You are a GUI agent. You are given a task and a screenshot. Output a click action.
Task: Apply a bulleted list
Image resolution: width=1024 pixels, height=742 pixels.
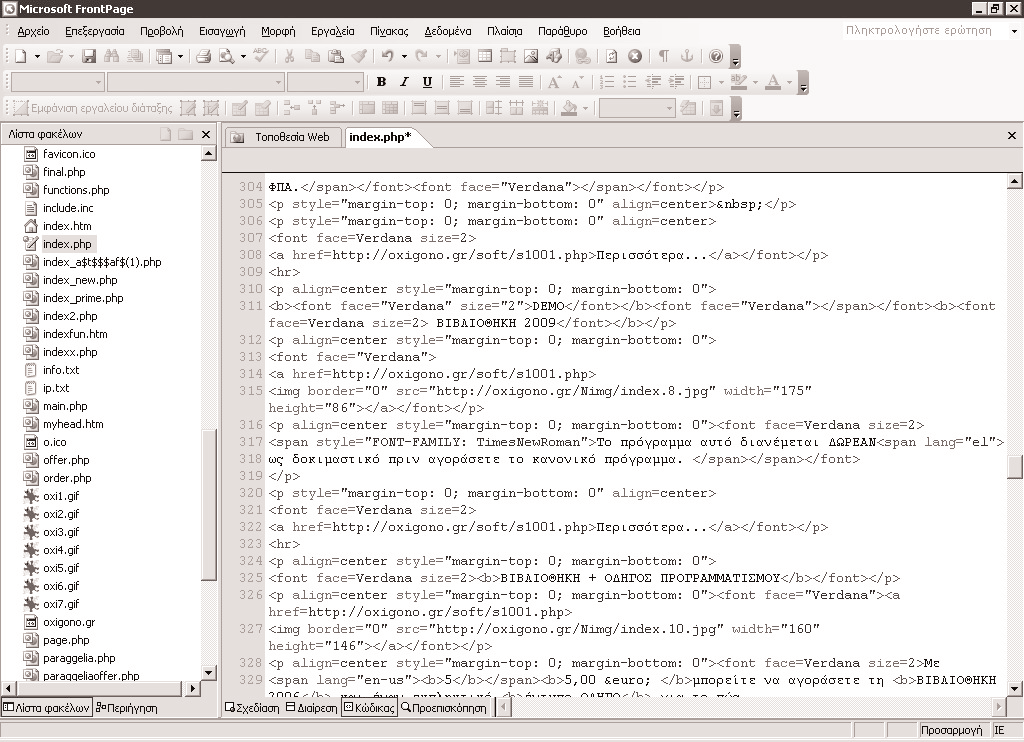pyautogui.click(x=630, y=82)
